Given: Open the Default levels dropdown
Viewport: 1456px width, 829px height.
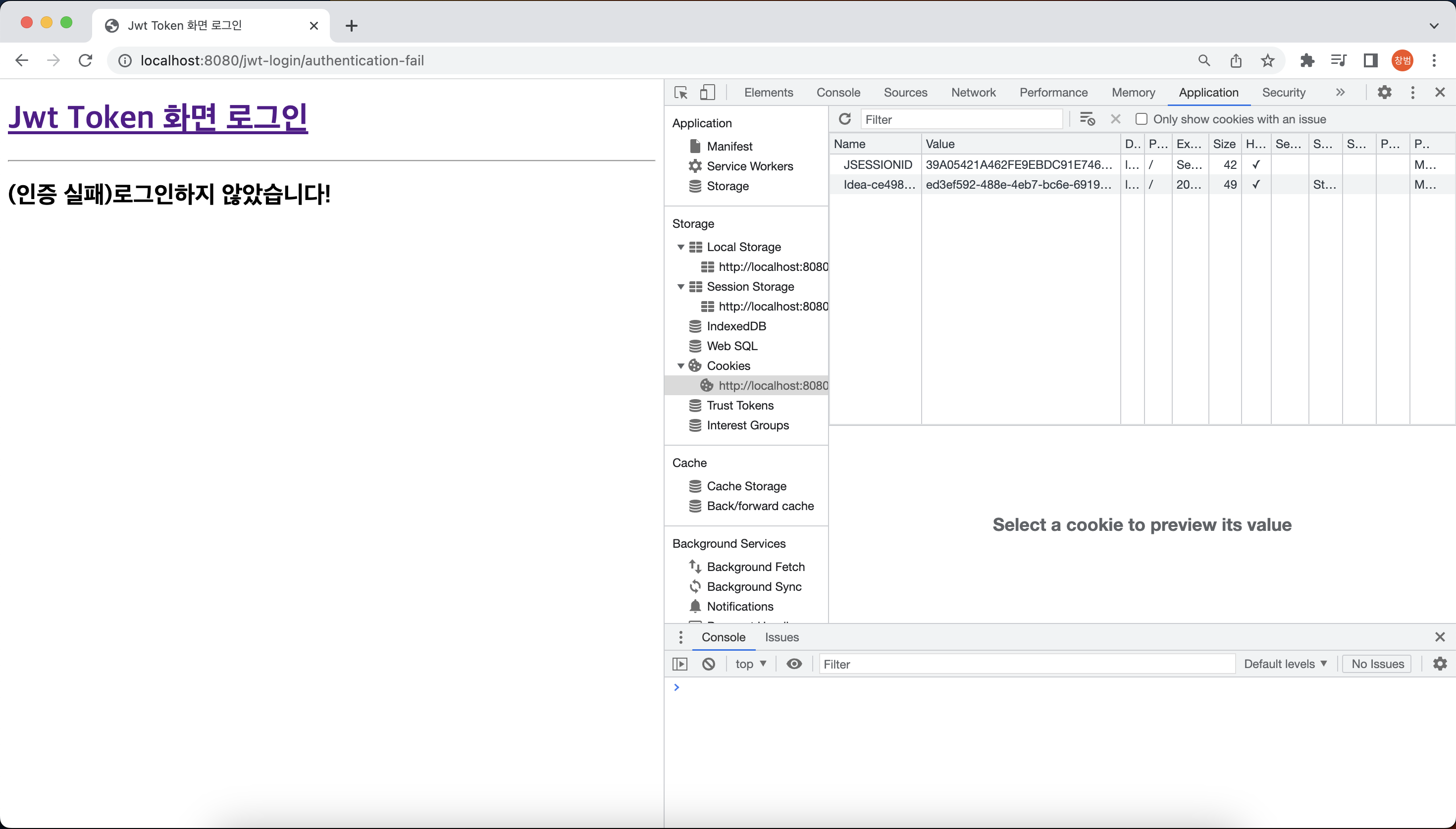Looking at the screenshot, I should [x=1285, y=664].
